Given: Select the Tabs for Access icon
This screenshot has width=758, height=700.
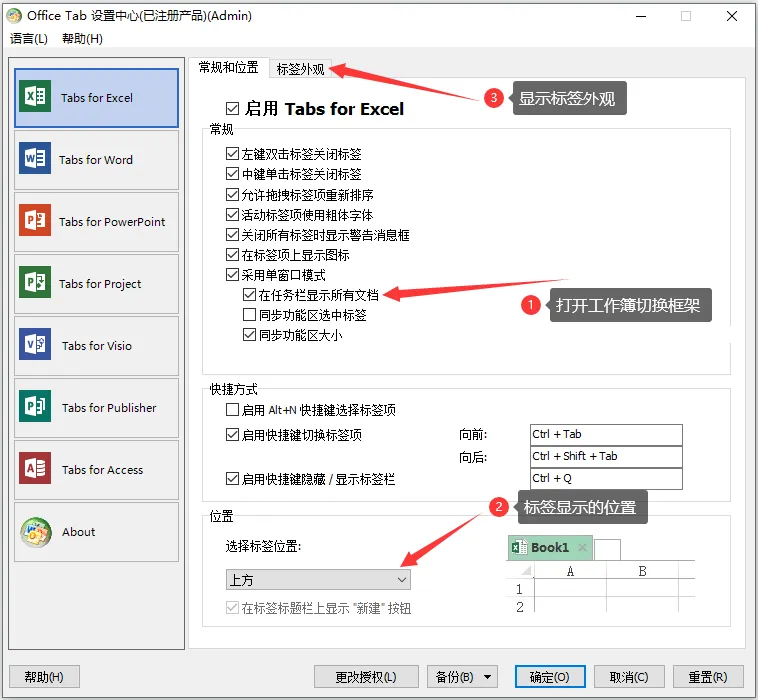Looking at the screenshot, I should click(x=35, y=468).
